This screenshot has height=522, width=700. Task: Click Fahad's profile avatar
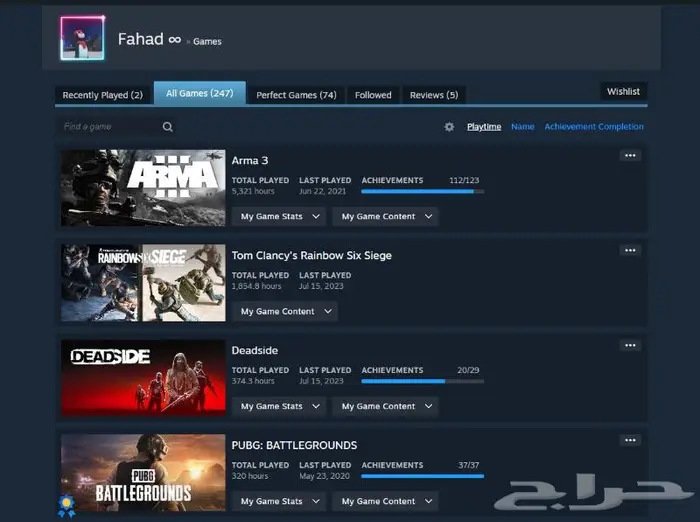click(82, 39)
